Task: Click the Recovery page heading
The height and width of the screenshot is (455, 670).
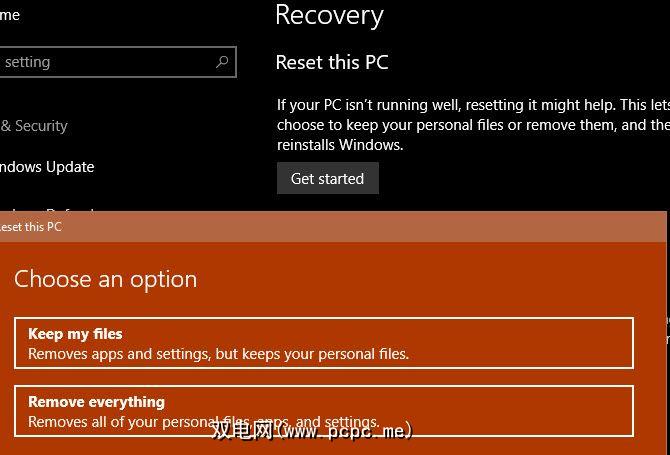Action: [329, 16]
